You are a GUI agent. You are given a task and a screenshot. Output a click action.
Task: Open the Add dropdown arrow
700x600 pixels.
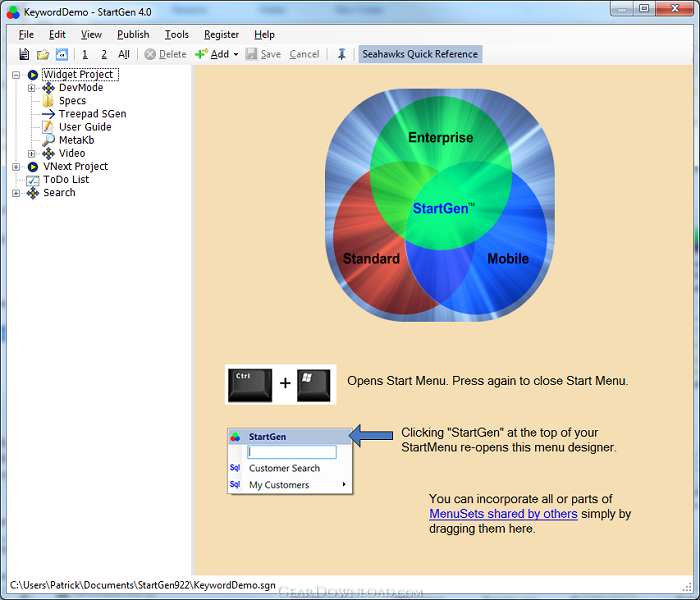(x=236, y=54)
